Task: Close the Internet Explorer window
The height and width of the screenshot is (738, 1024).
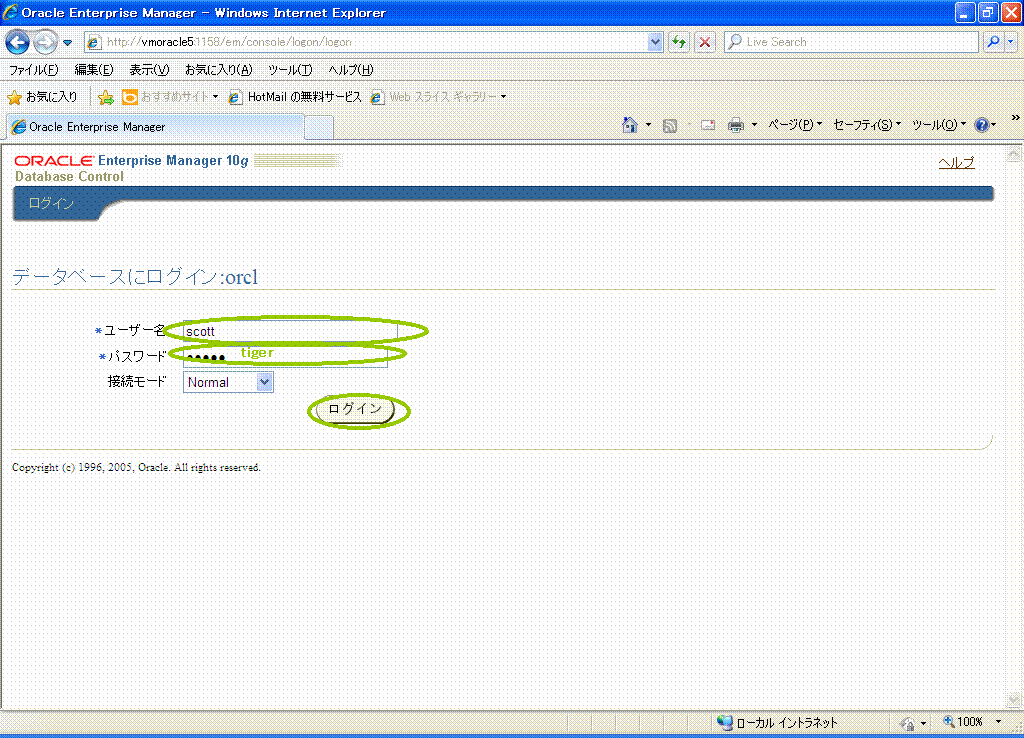Action: point(1010,12)
